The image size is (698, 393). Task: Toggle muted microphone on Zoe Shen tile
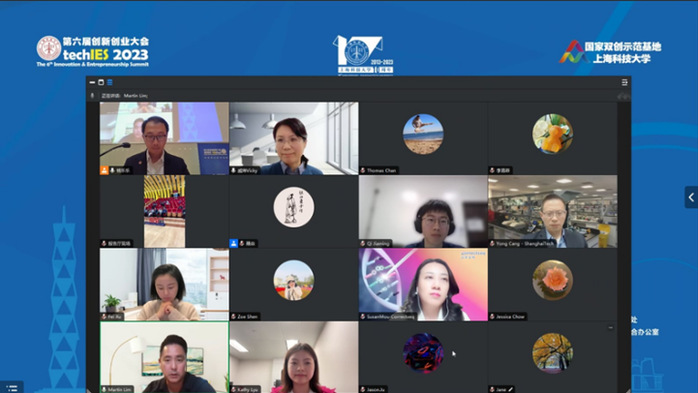pos(233,316)
